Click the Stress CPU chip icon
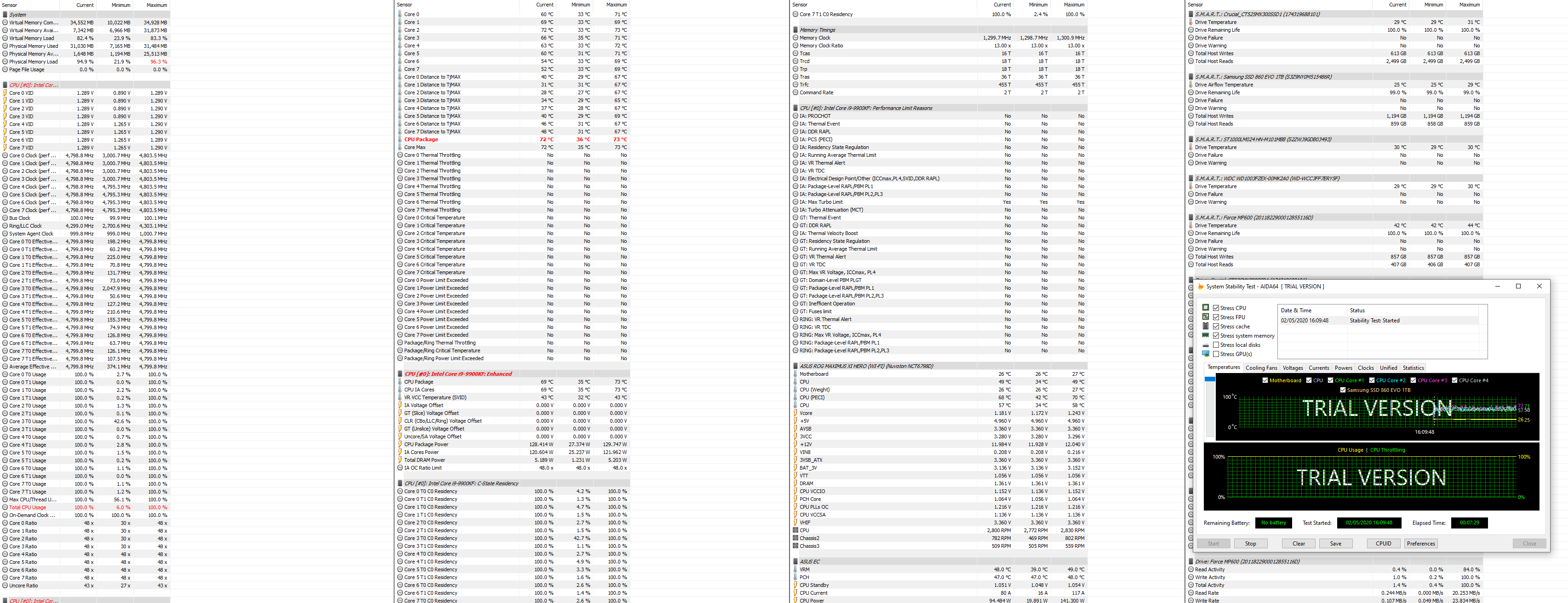This screenshot has width=1568, height=603. coord(1205,308)
